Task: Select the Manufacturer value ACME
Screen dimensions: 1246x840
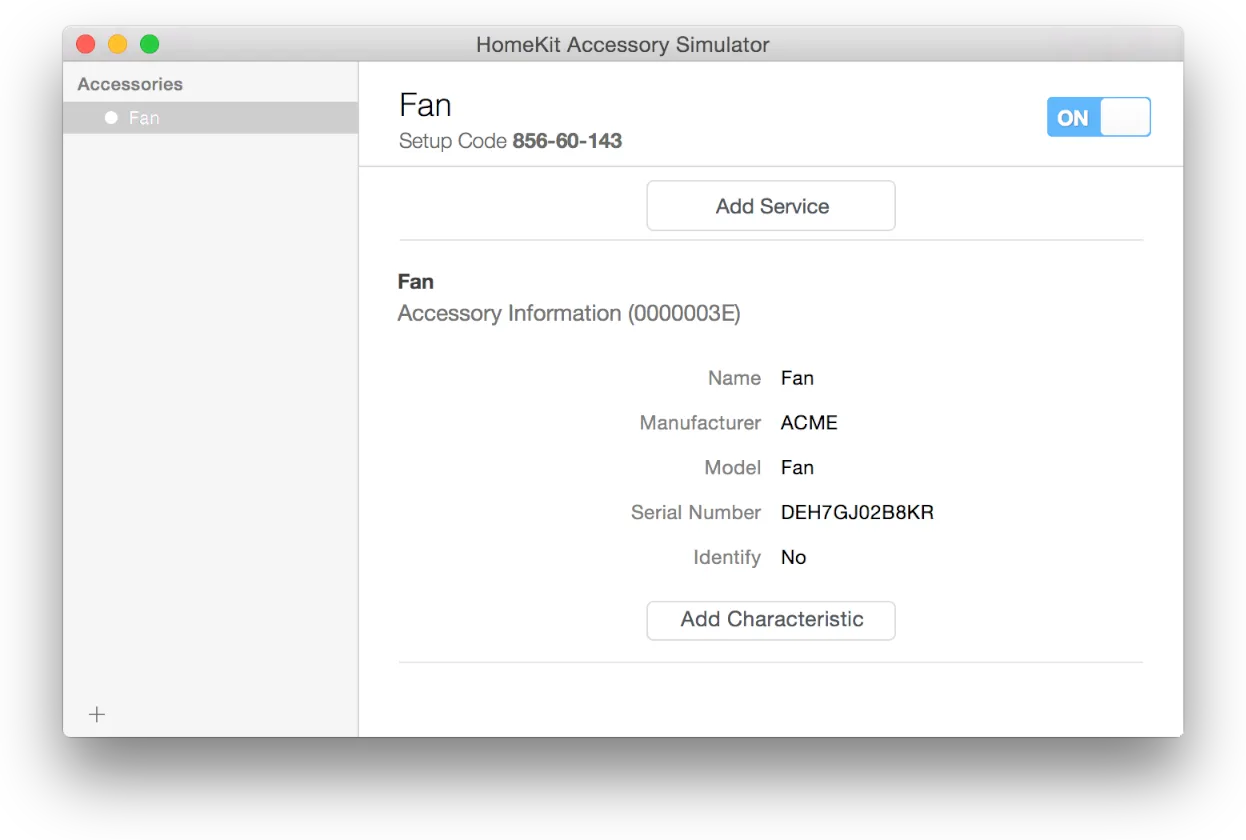Action: point(809,423)
